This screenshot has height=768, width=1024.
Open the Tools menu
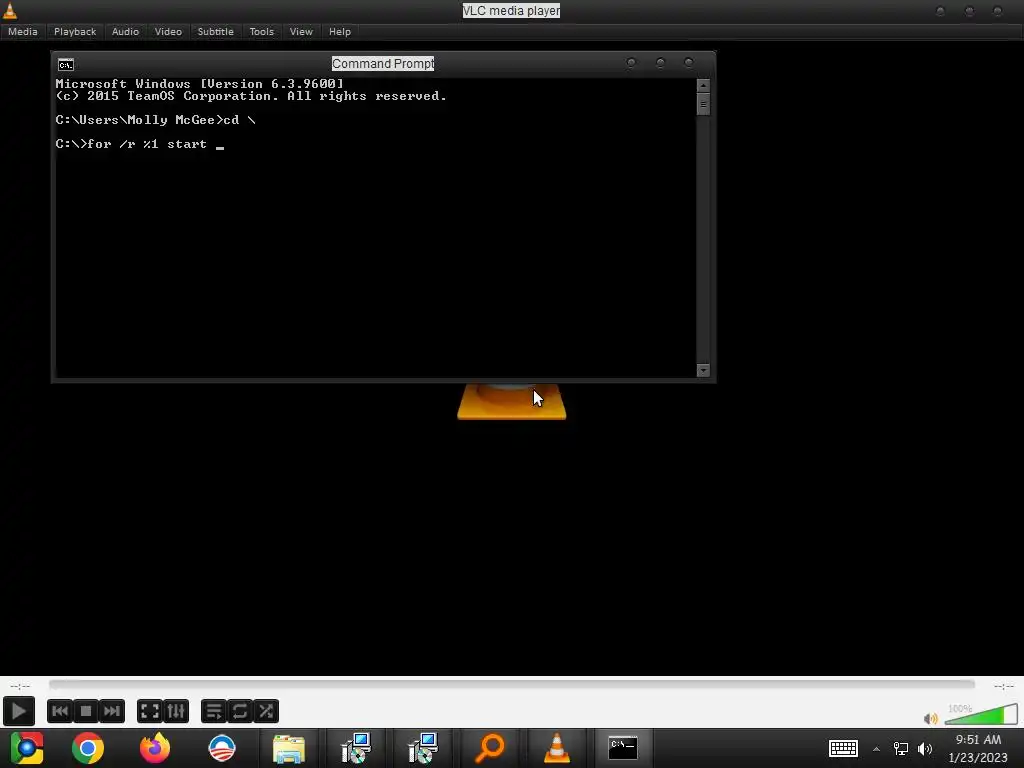point(262,31)
